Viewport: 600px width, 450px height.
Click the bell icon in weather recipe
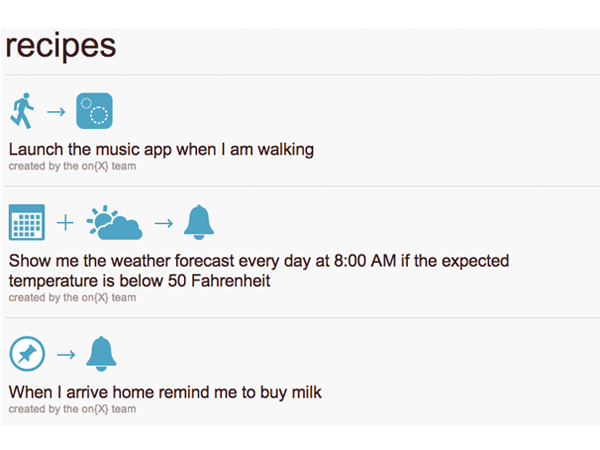point(199,222)
